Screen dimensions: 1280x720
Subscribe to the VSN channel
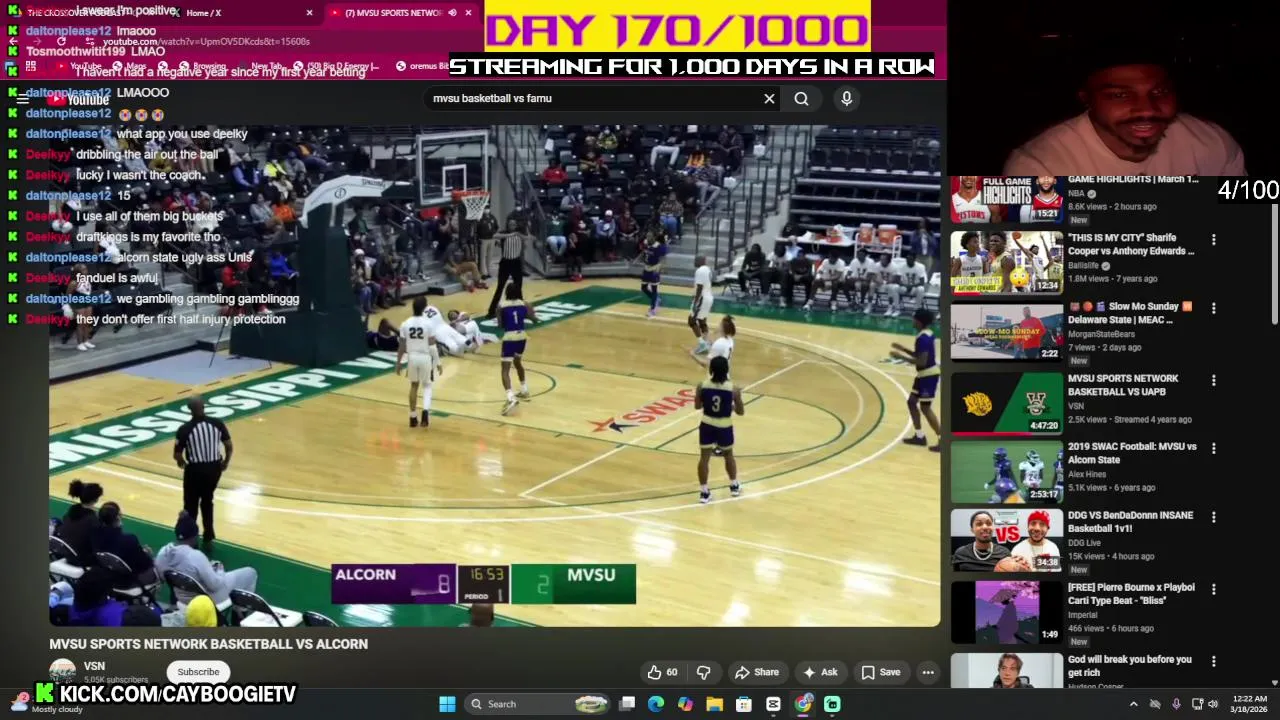[x=198, y=672]
